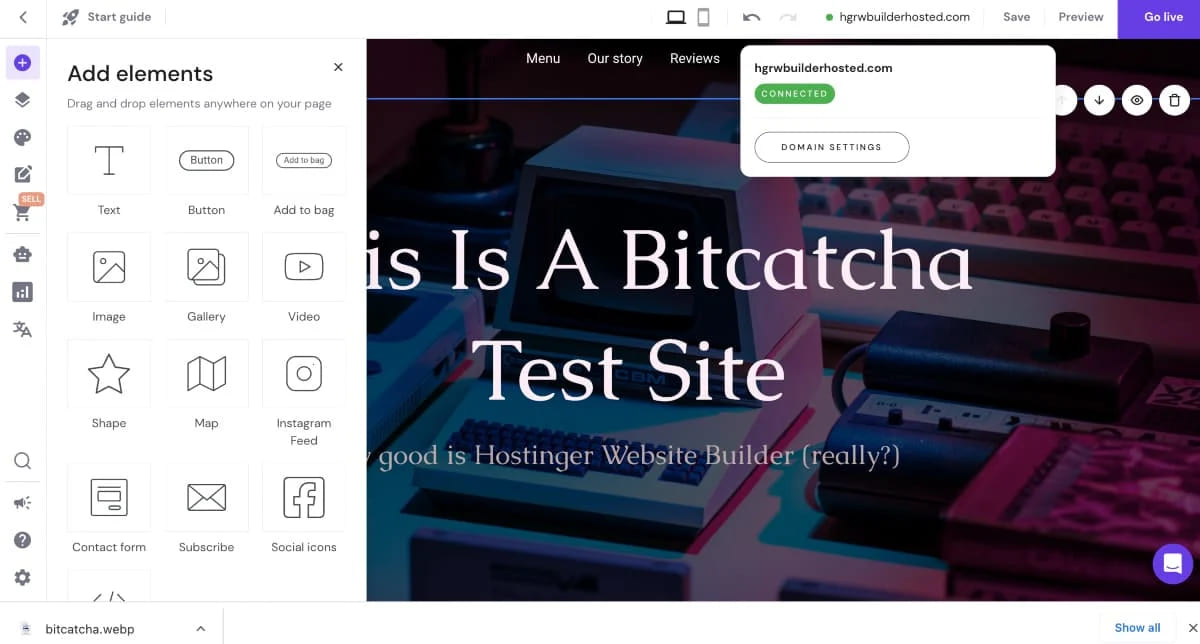
Task: Open the site Preview
Action: 1081,17
